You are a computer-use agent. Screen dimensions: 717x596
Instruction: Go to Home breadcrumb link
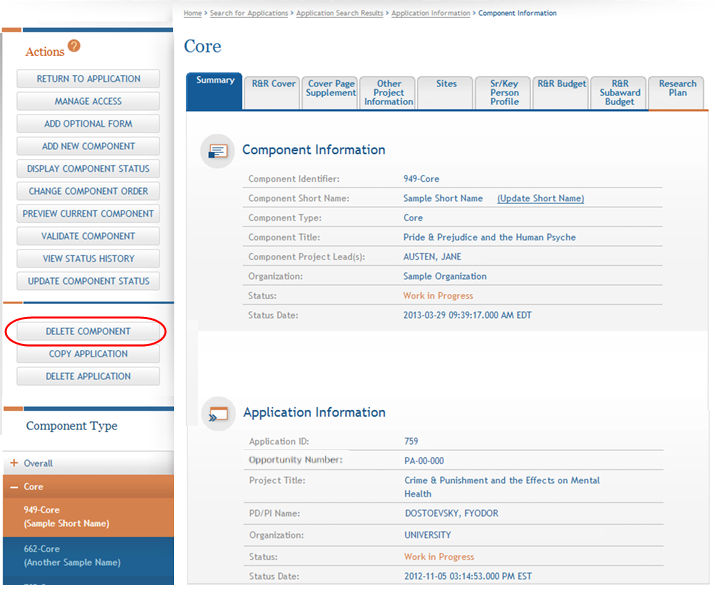pos(193,13)
